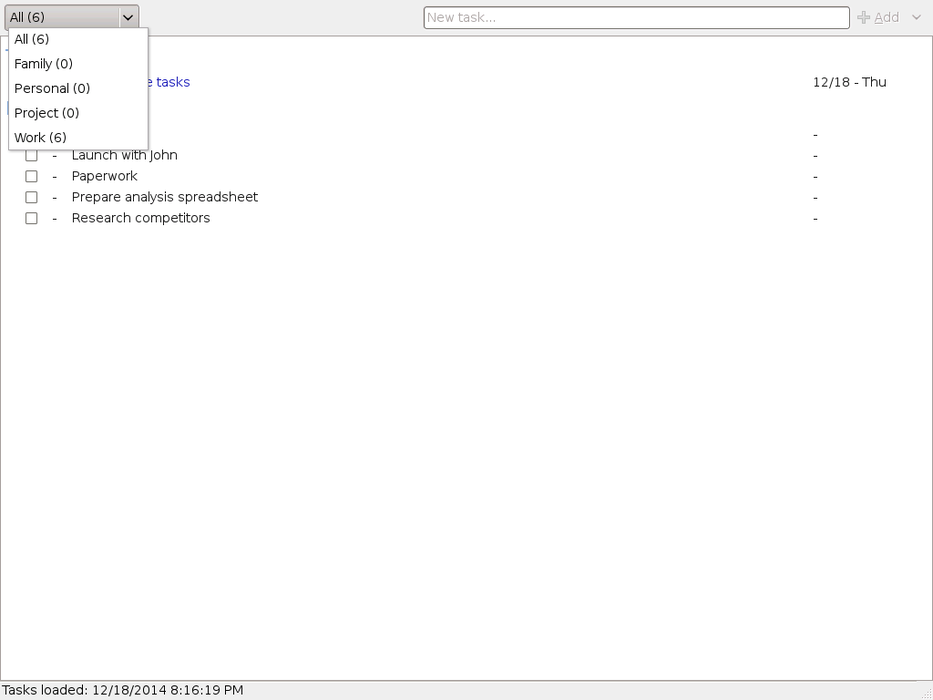Toggle the 'Research competitors' checkbox
The width and height of the screenshot is (933, 700).
pos(32,219)
